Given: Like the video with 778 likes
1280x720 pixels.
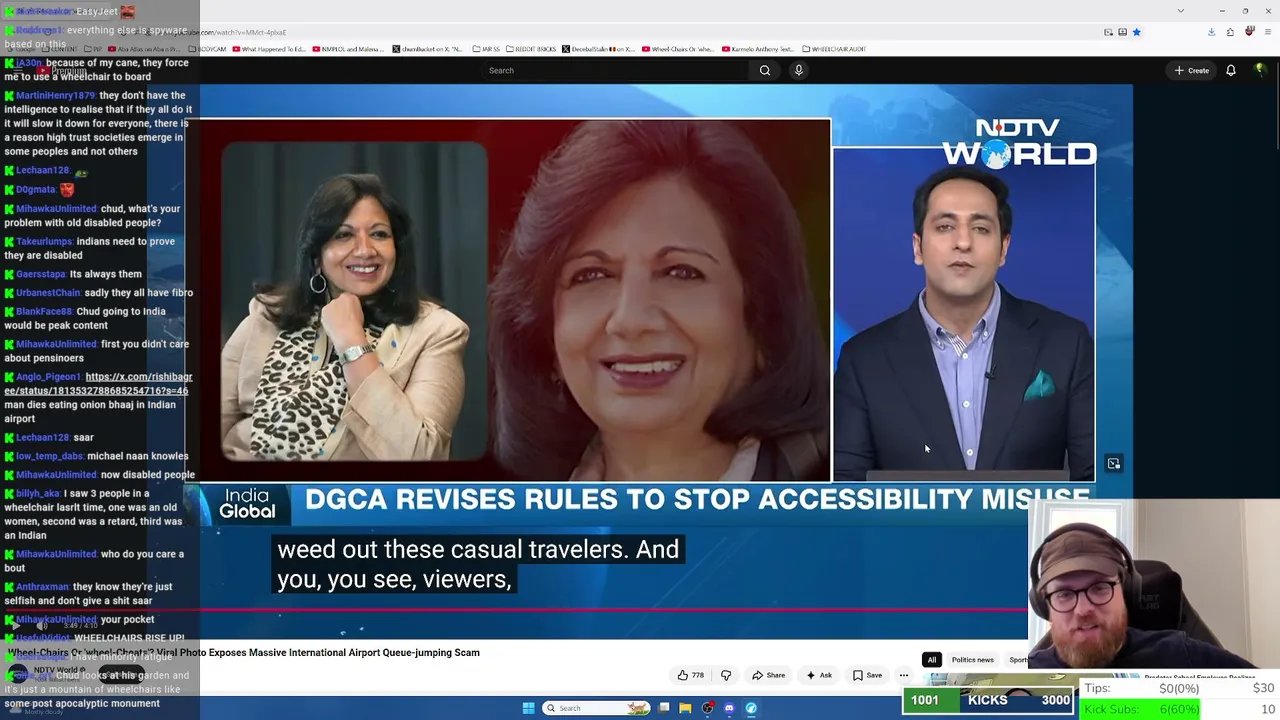Looking at the screenshot, I should [x=691, y=675].
